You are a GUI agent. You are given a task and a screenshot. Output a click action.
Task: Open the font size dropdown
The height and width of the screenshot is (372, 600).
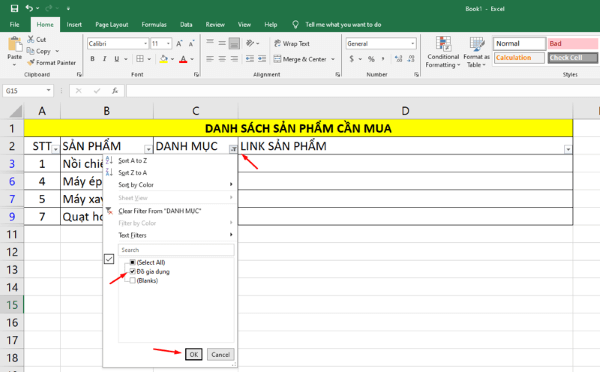[168, 44]
